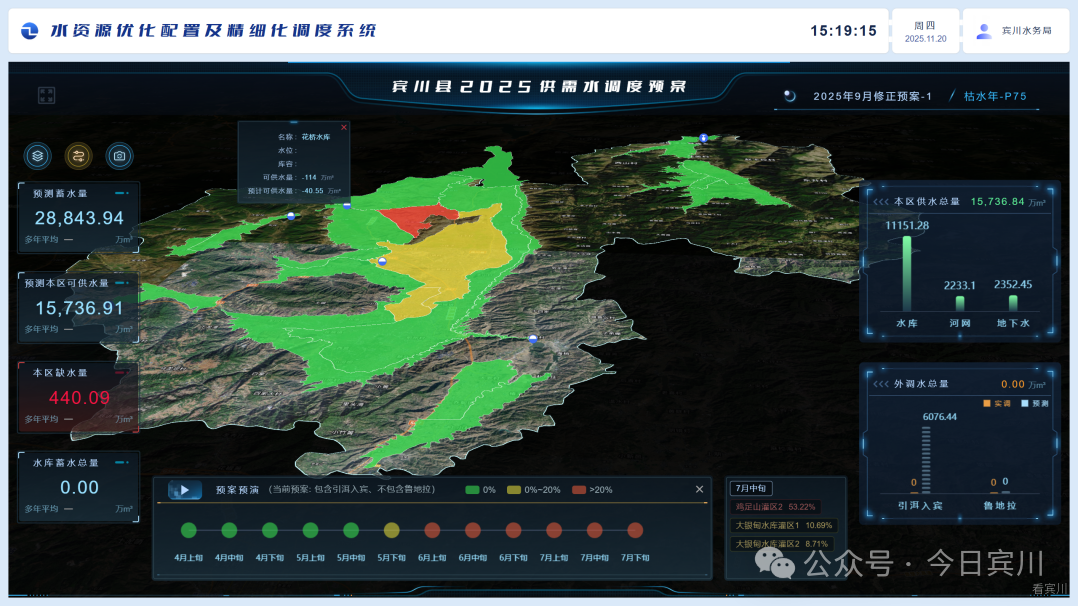Close the 花桥水库 info popup
This screenshot has width=1078, height=606.
pyautogui.click(x=344, y=127)
